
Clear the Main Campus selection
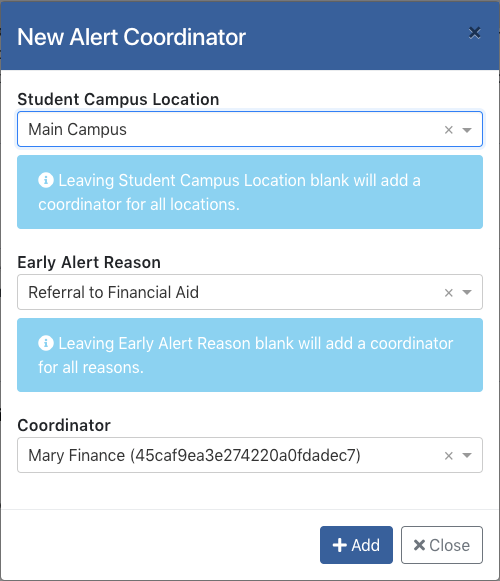pos(448,130)
